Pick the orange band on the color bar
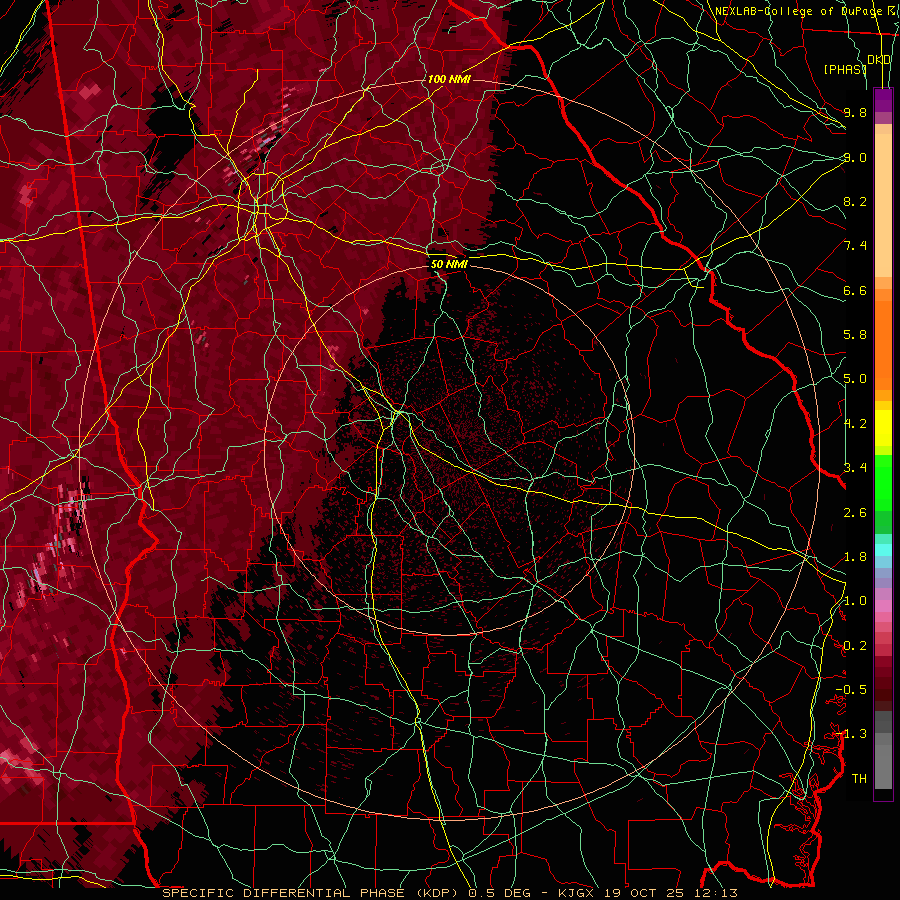 883,344
